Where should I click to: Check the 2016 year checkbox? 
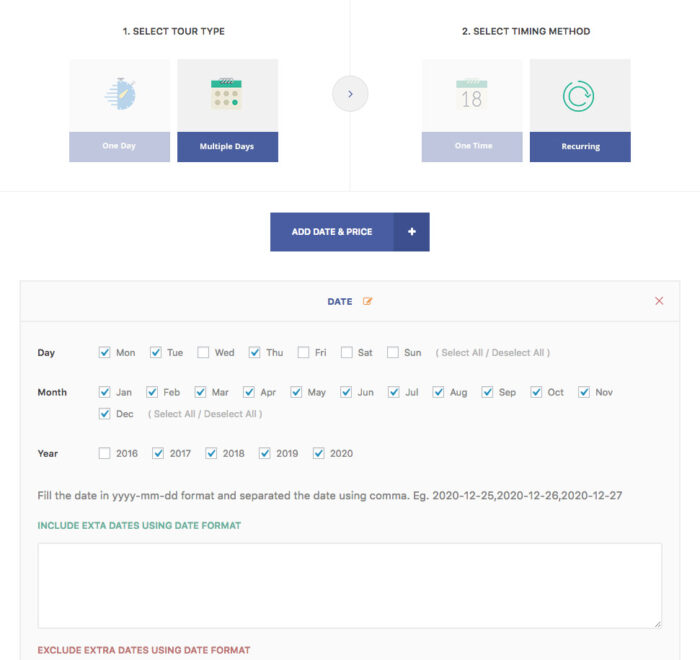tap(105, 454)
